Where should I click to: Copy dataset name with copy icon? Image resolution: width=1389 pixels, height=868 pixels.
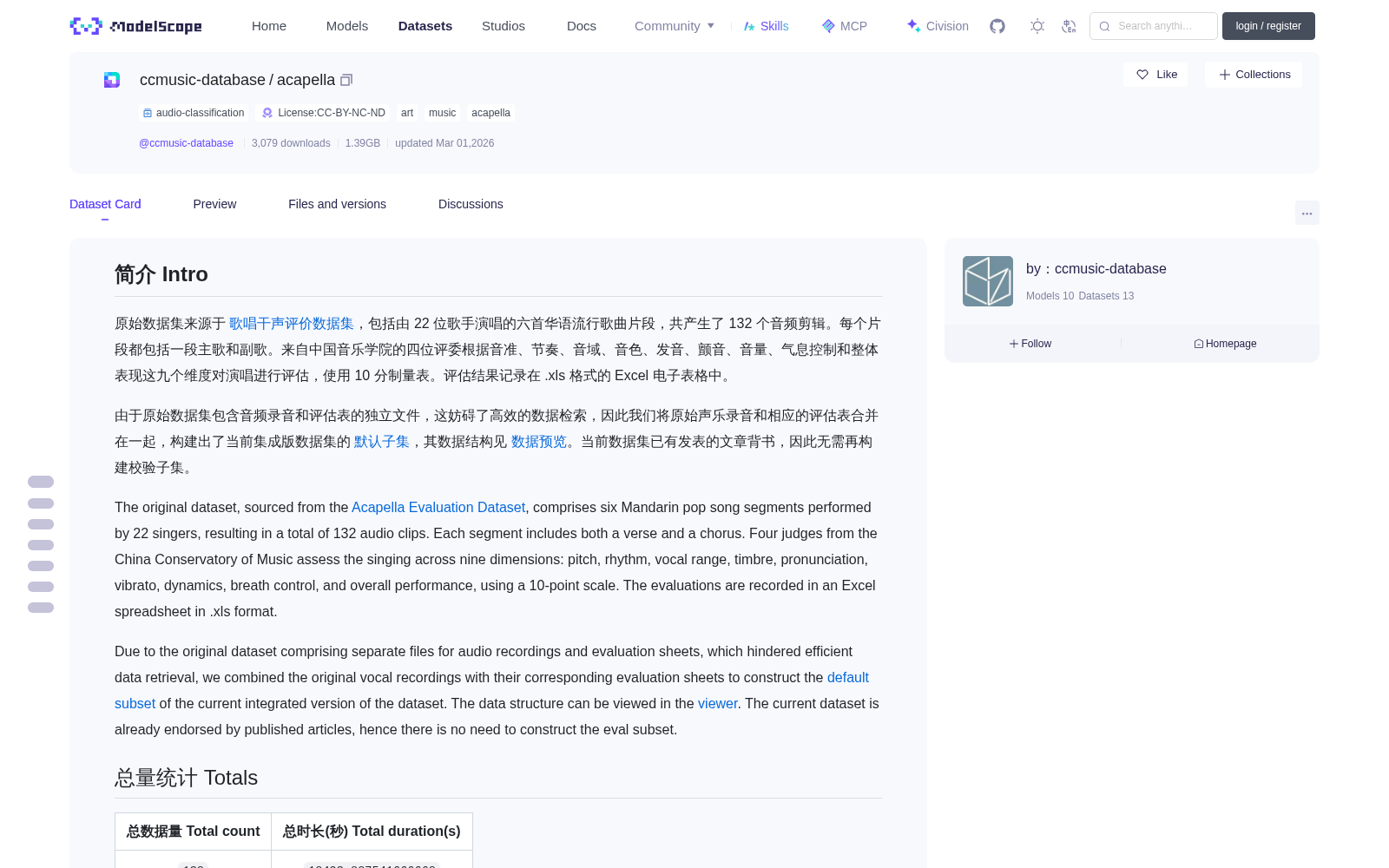tap(346, 80)
